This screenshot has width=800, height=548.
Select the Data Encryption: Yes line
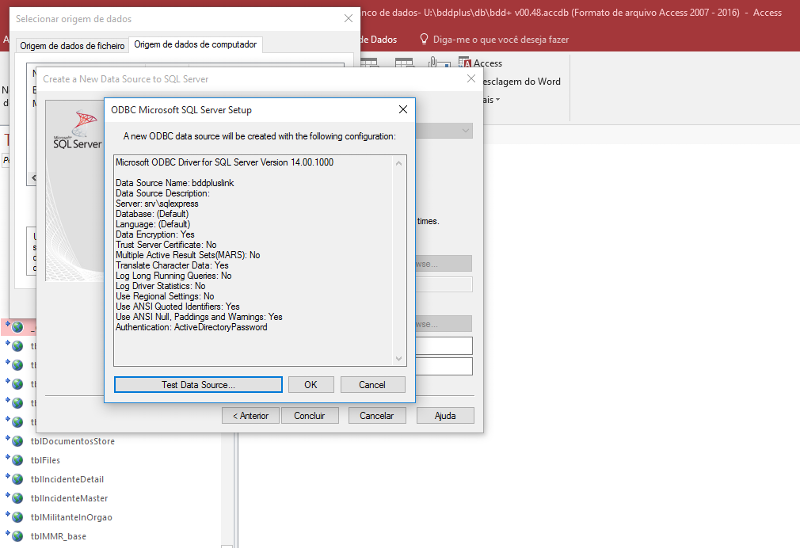[155, 234]
